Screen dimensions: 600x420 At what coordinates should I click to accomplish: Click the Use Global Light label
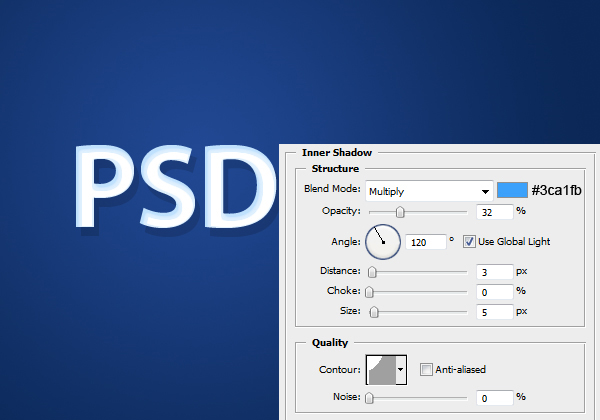coord(514,242)
